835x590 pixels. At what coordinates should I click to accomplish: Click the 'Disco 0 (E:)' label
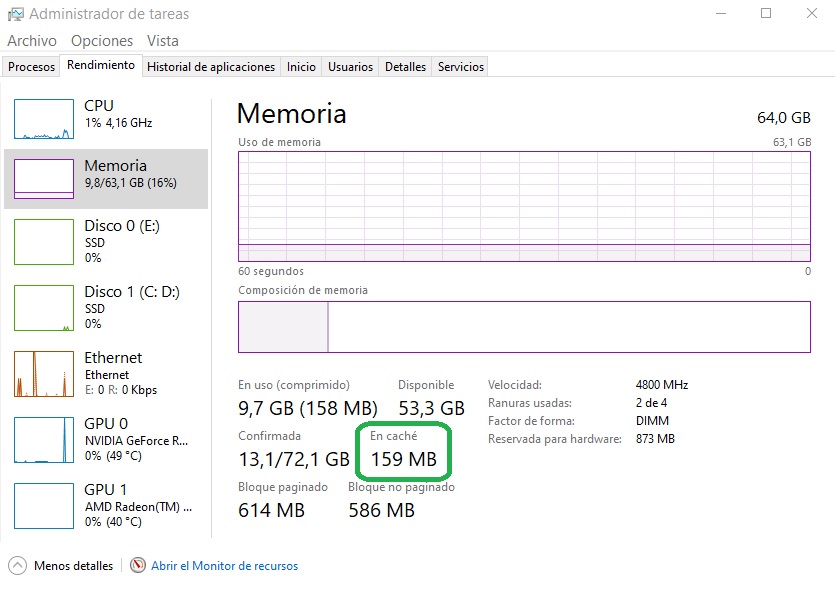(122, 226)
